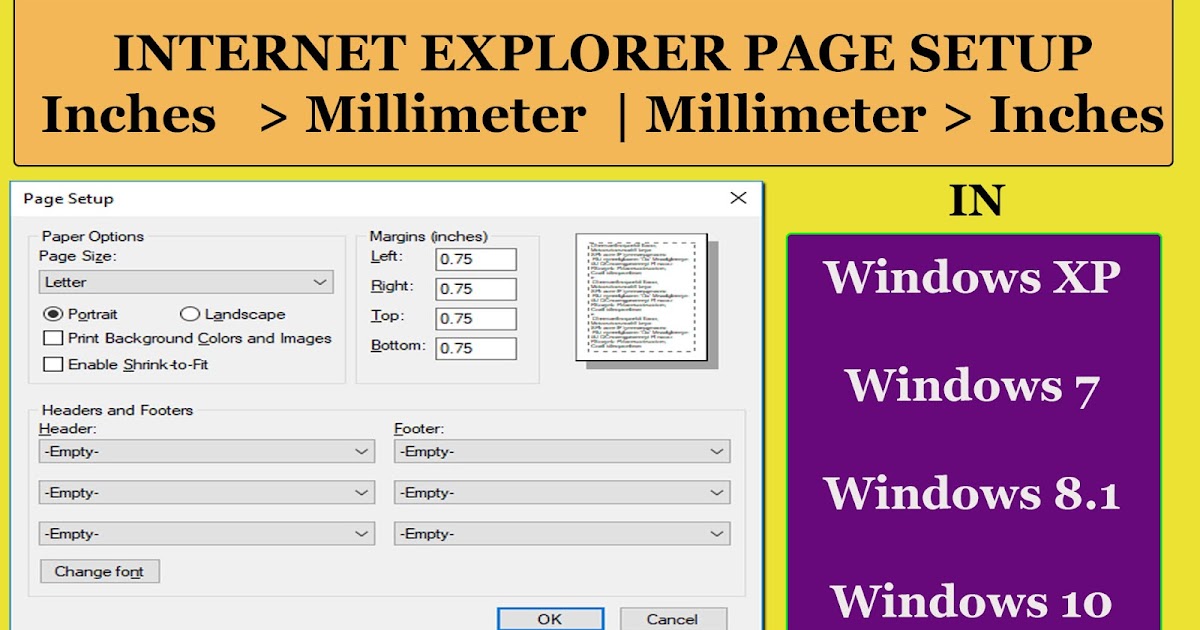
Task: Click the Cancel button
Action: [x=673, y=619]
